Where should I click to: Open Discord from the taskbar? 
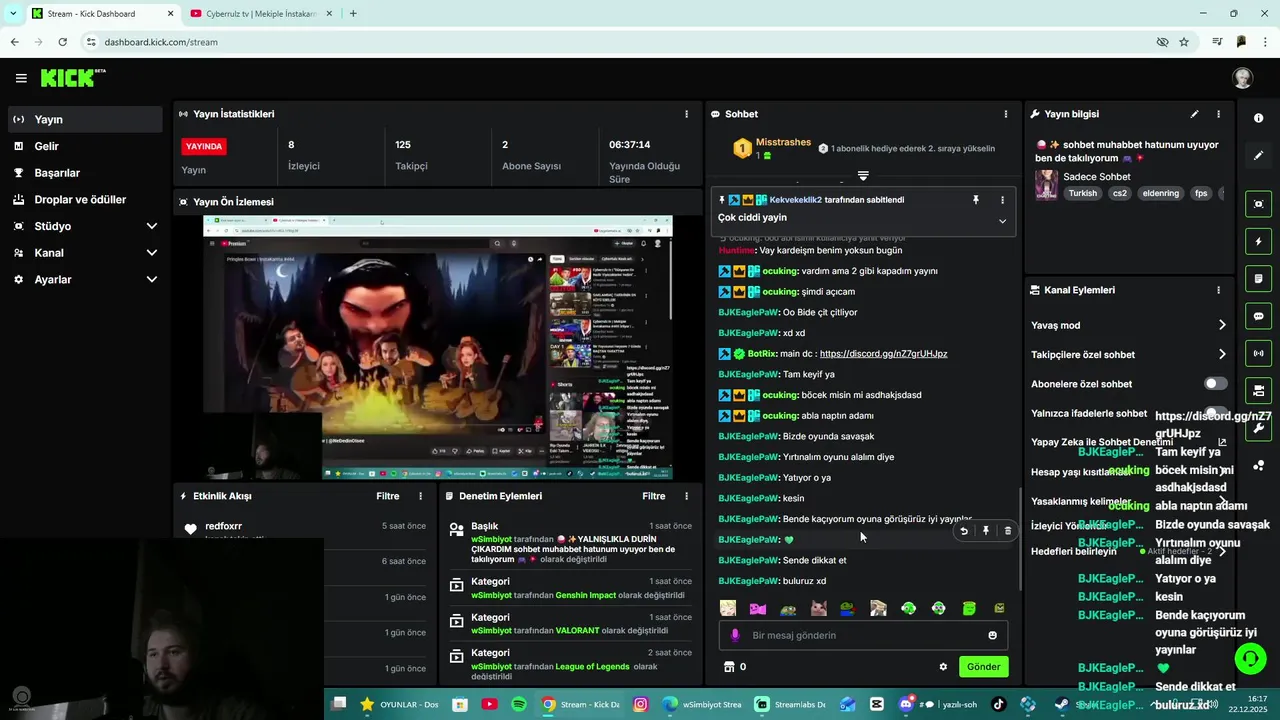pos(906,704)
